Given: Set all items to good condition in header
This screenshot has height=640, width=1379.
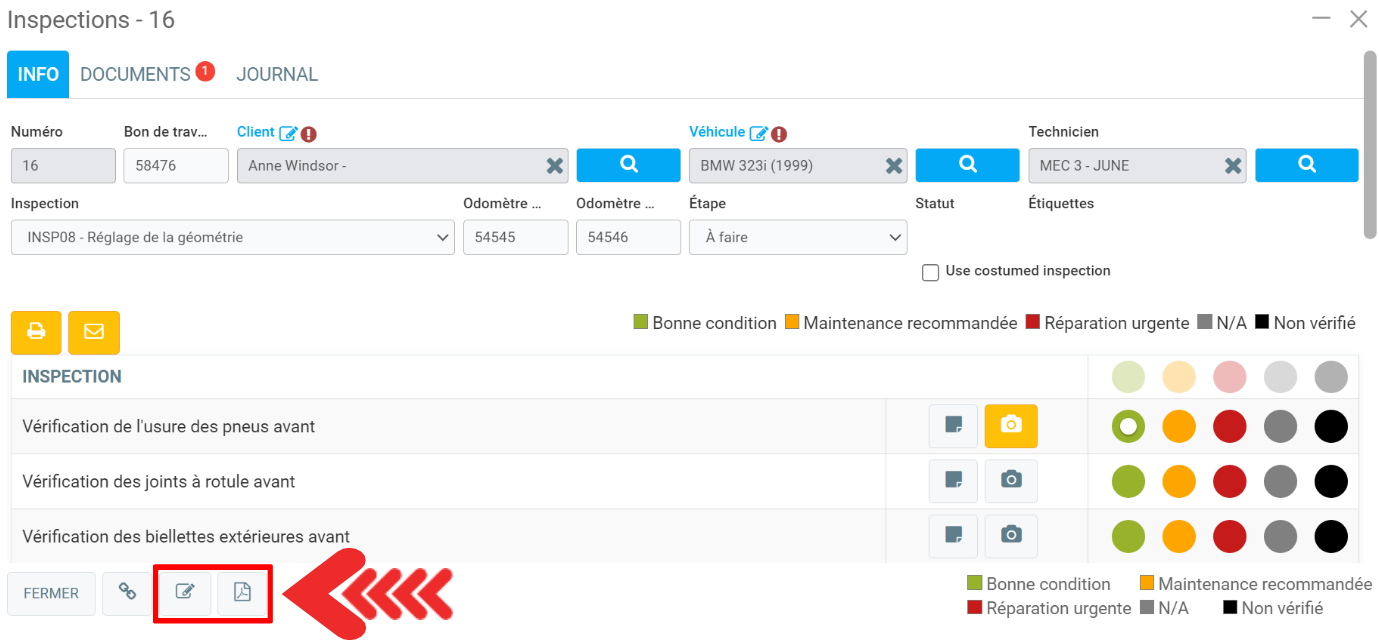Looking at the screenshot, I should [x=1128, y=377].
